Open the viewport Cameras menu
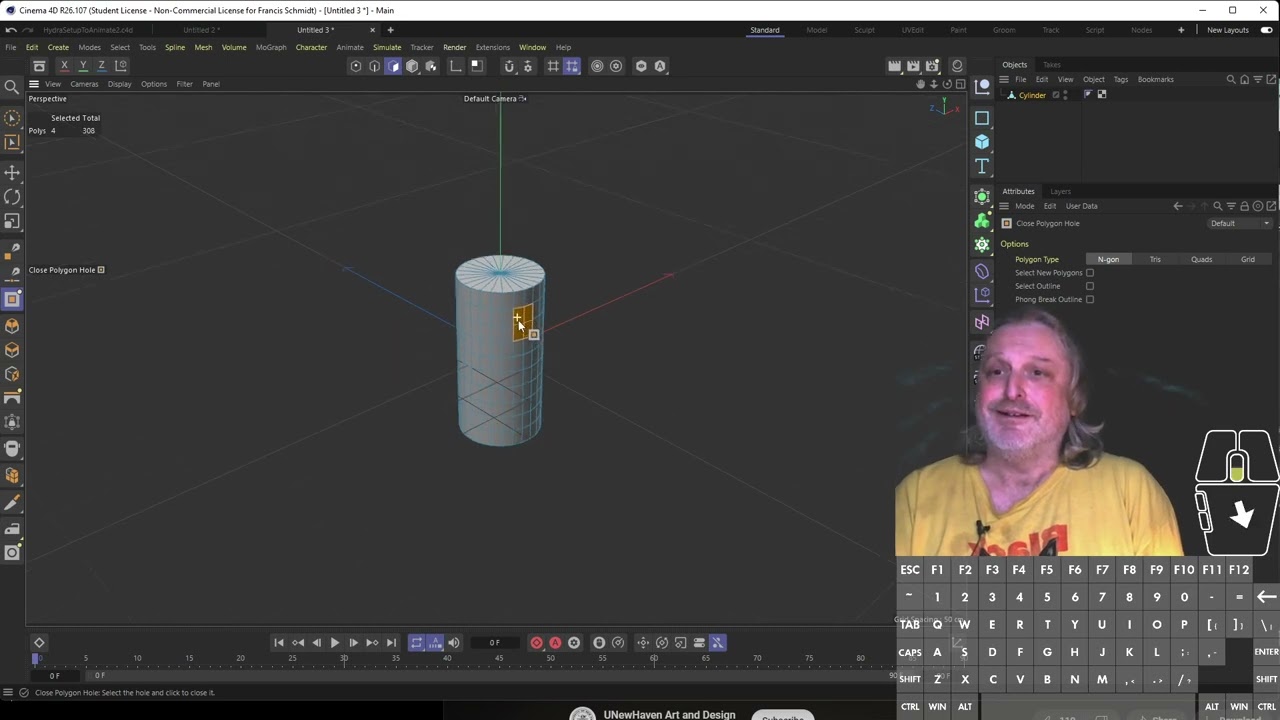Screen dimensions: 1280x720 pyautogui.click(x=84, y=84)
